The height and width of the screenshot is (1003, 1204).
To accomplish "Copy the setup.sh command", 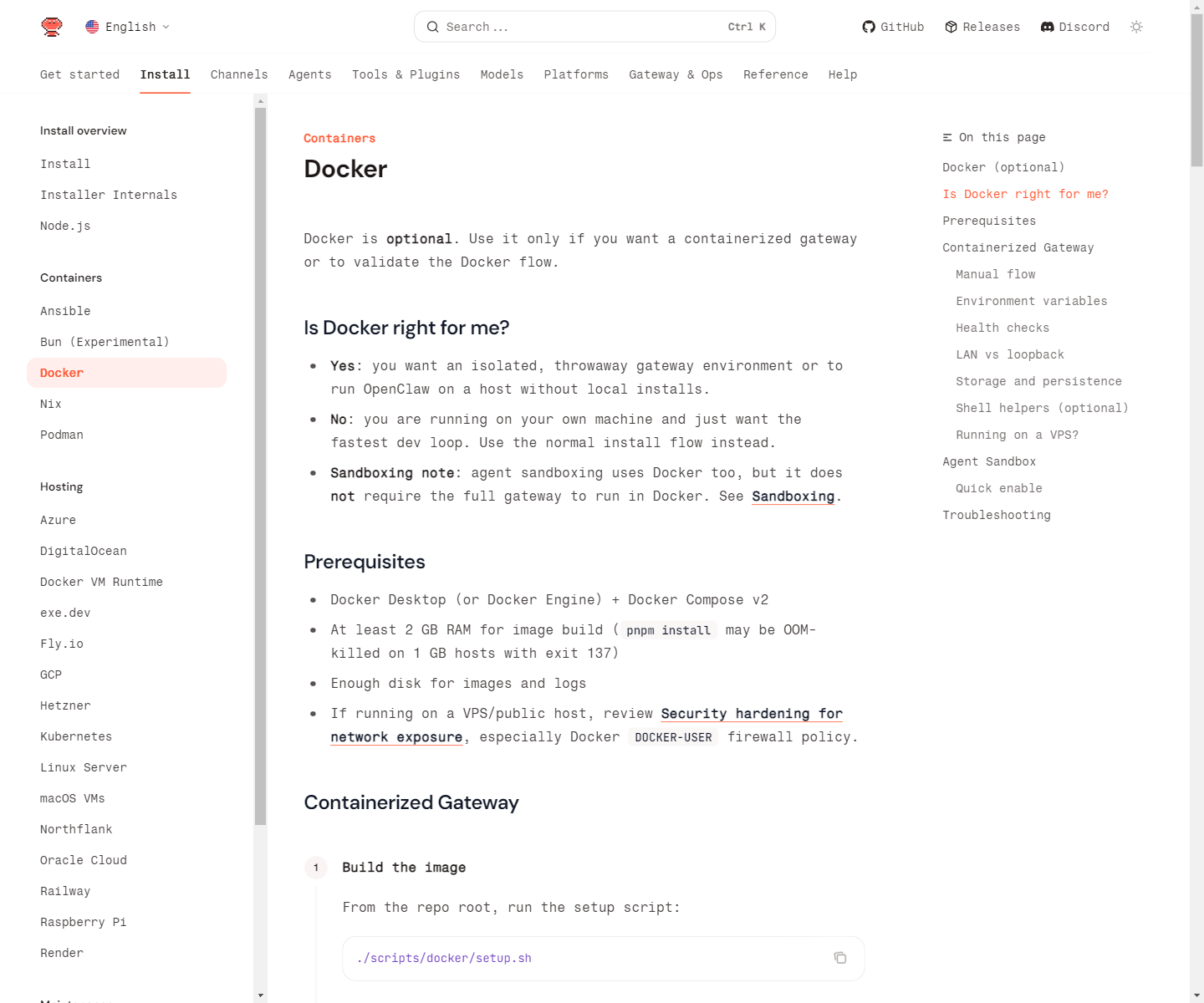I will click(840, 958).
